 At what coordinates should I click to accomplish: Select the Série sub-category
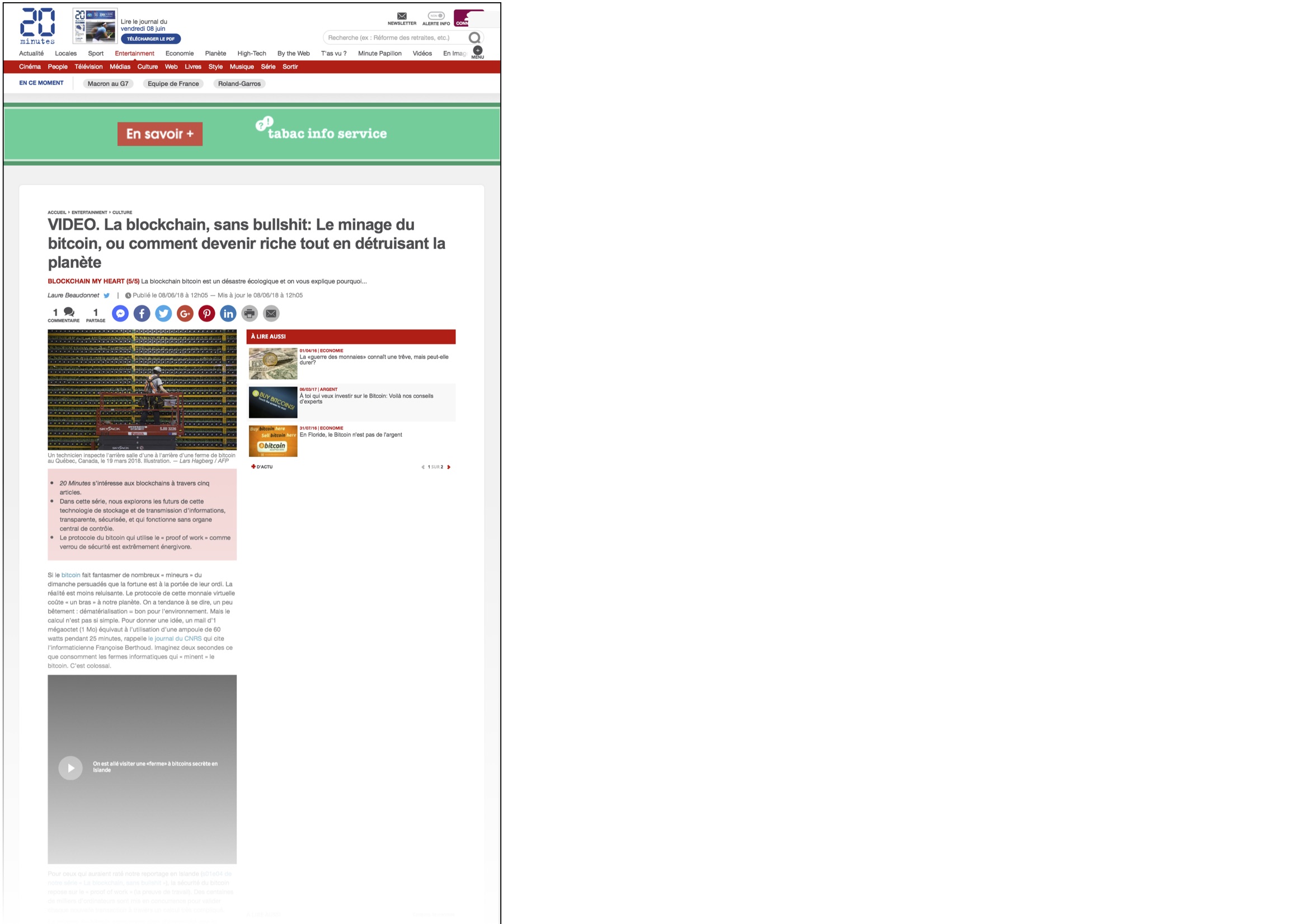269,67
